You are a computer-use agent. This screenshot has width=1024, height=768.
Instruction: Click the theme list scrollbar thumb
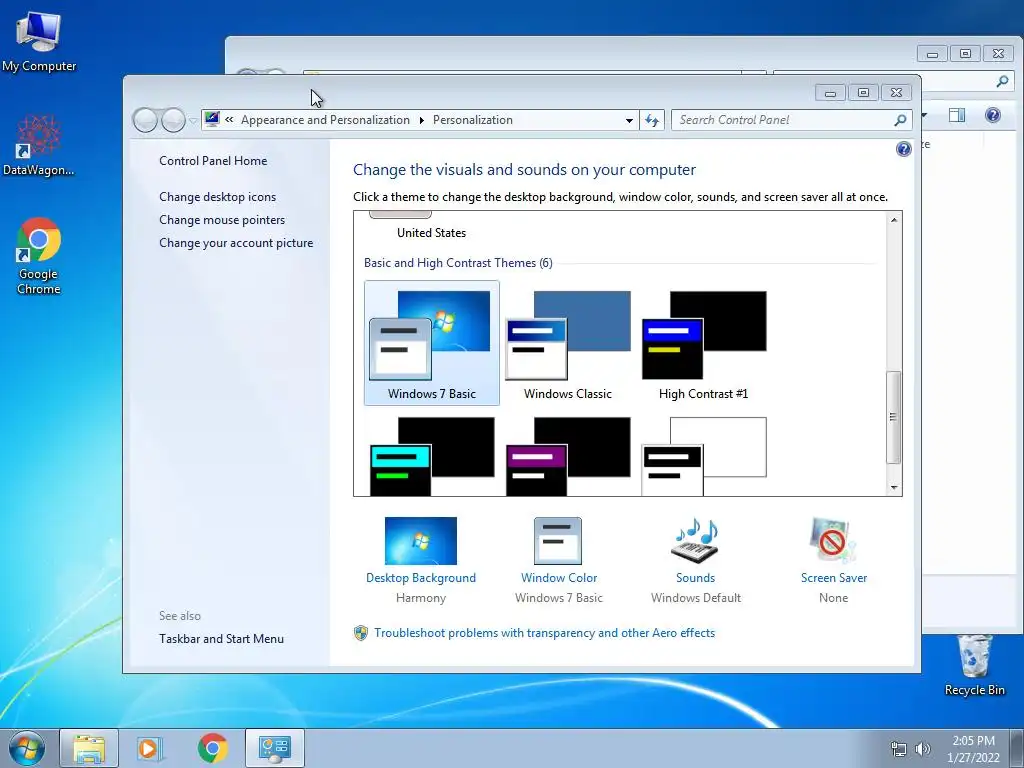tap(893, 417)
